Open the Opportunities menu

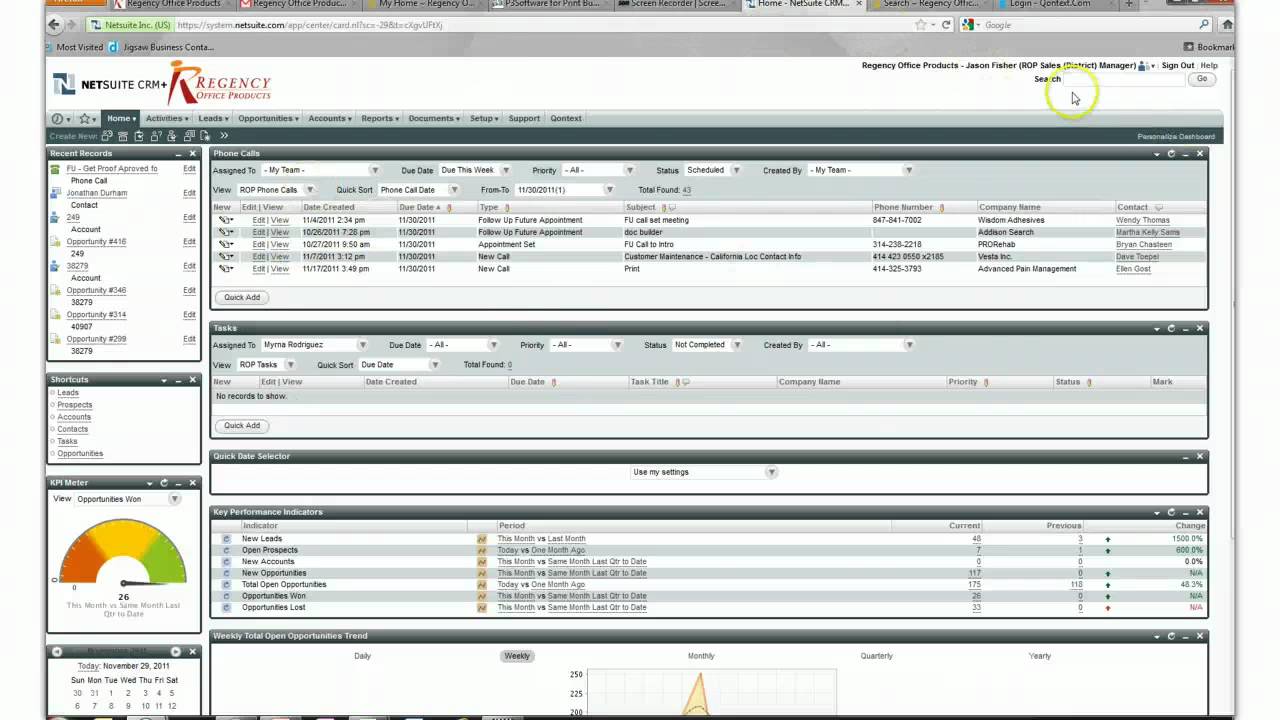(268, 118)
